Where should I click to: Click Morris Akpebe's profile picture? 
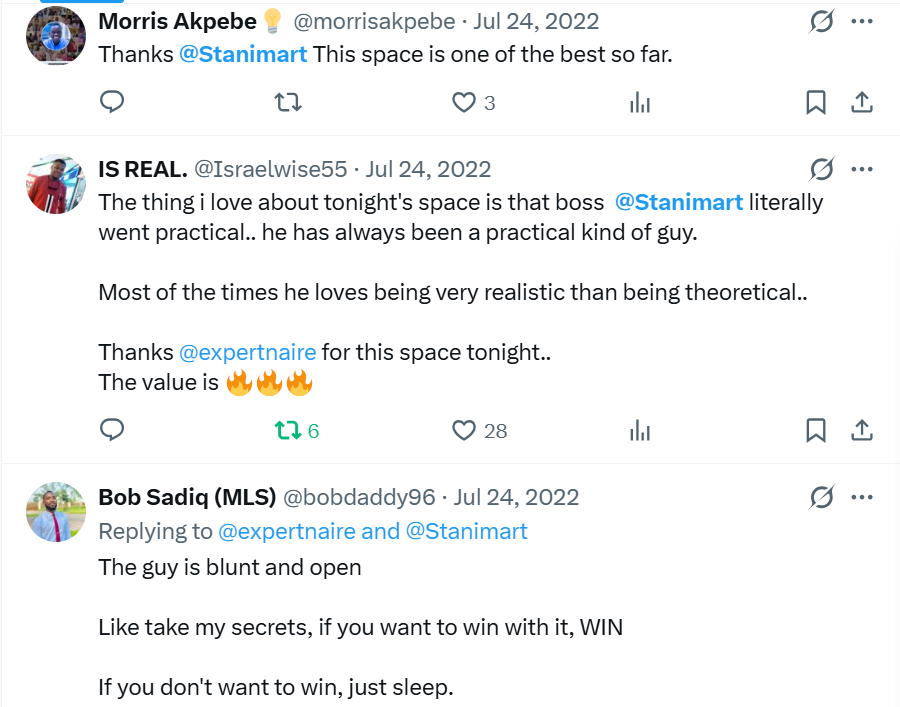click(56, 35)
